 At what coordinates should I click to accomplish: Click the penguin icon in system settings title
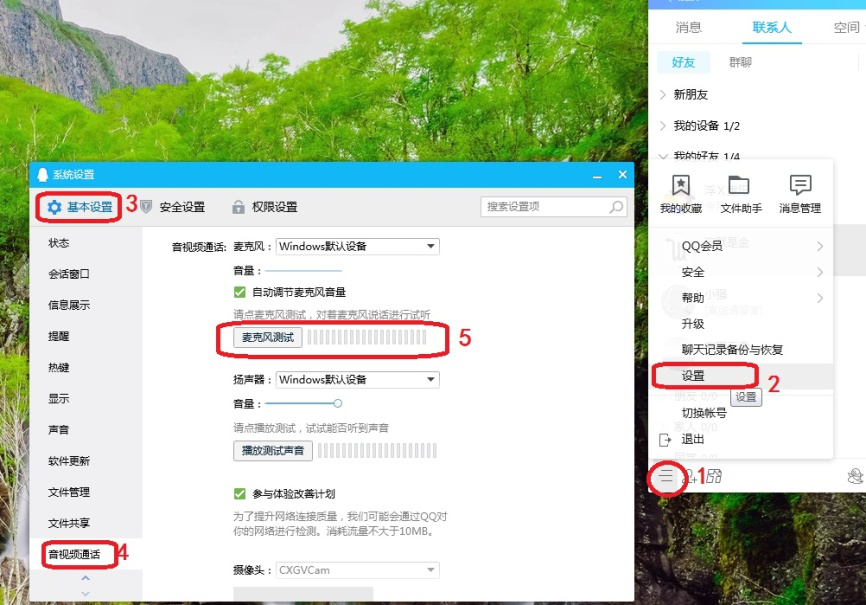click(x=43, y=175)
